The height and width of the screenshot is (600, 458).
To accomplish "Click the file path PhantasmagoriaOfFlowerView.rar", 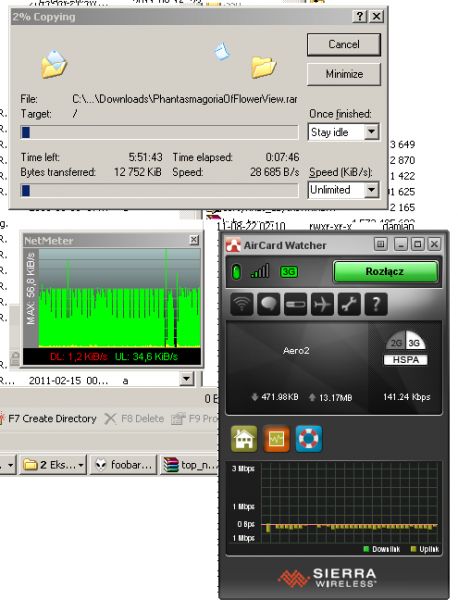I will click(185, 99).
